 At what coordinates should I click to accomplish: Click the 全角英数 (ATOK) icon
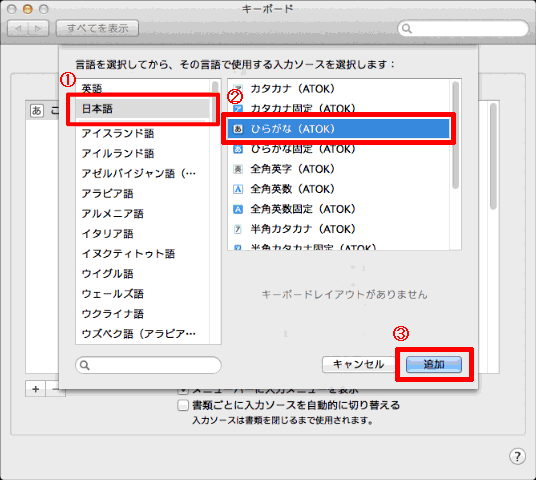point(238,189)
